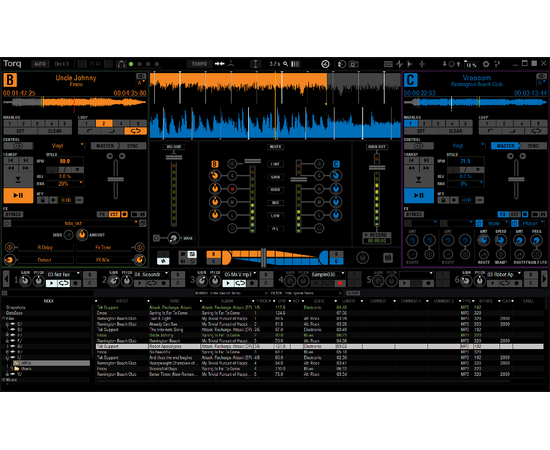Select Deck B marker 3 button
The width and height of the screenshot is (550, 450).
click(x=38, y=123)
